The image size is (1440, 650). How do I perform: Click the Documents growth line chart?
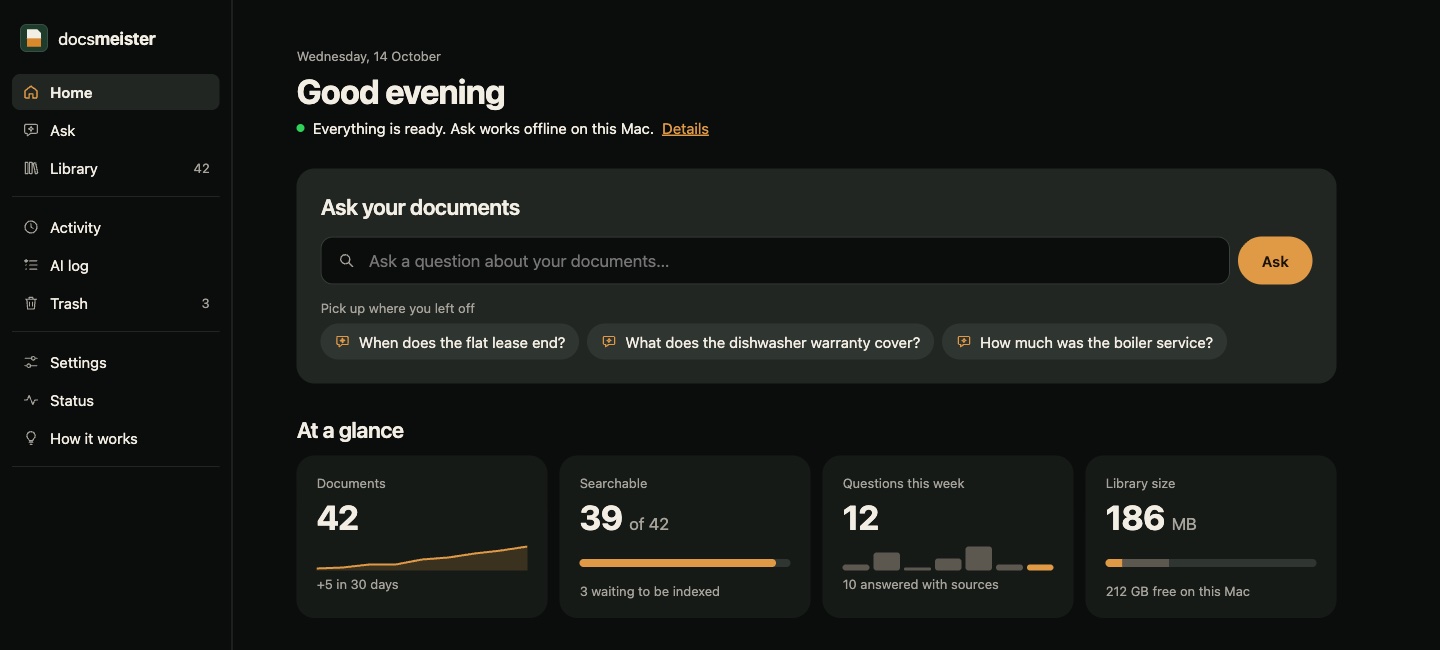pyautogui.click(x=422, y=558)
